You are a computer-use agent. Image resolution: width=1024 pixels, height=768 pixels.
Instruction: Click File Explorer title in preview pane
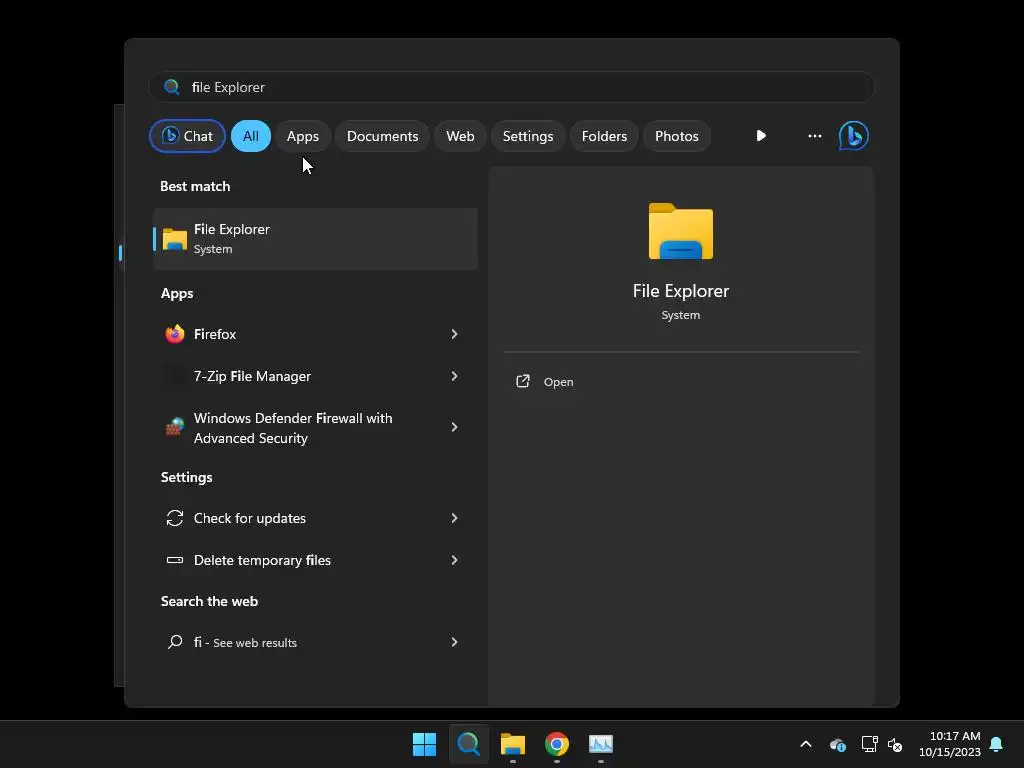pyautogui.click(x=680, y=291)
